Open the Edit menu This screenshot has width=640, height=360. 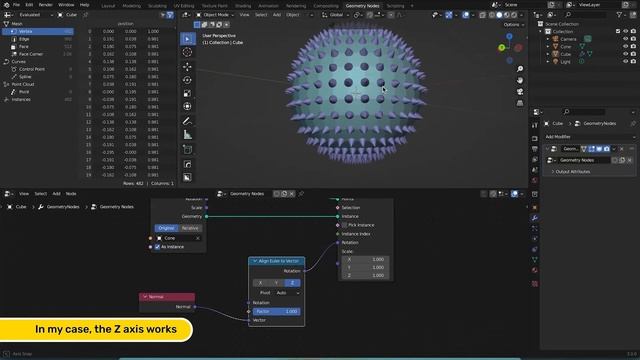pos(29,5)
